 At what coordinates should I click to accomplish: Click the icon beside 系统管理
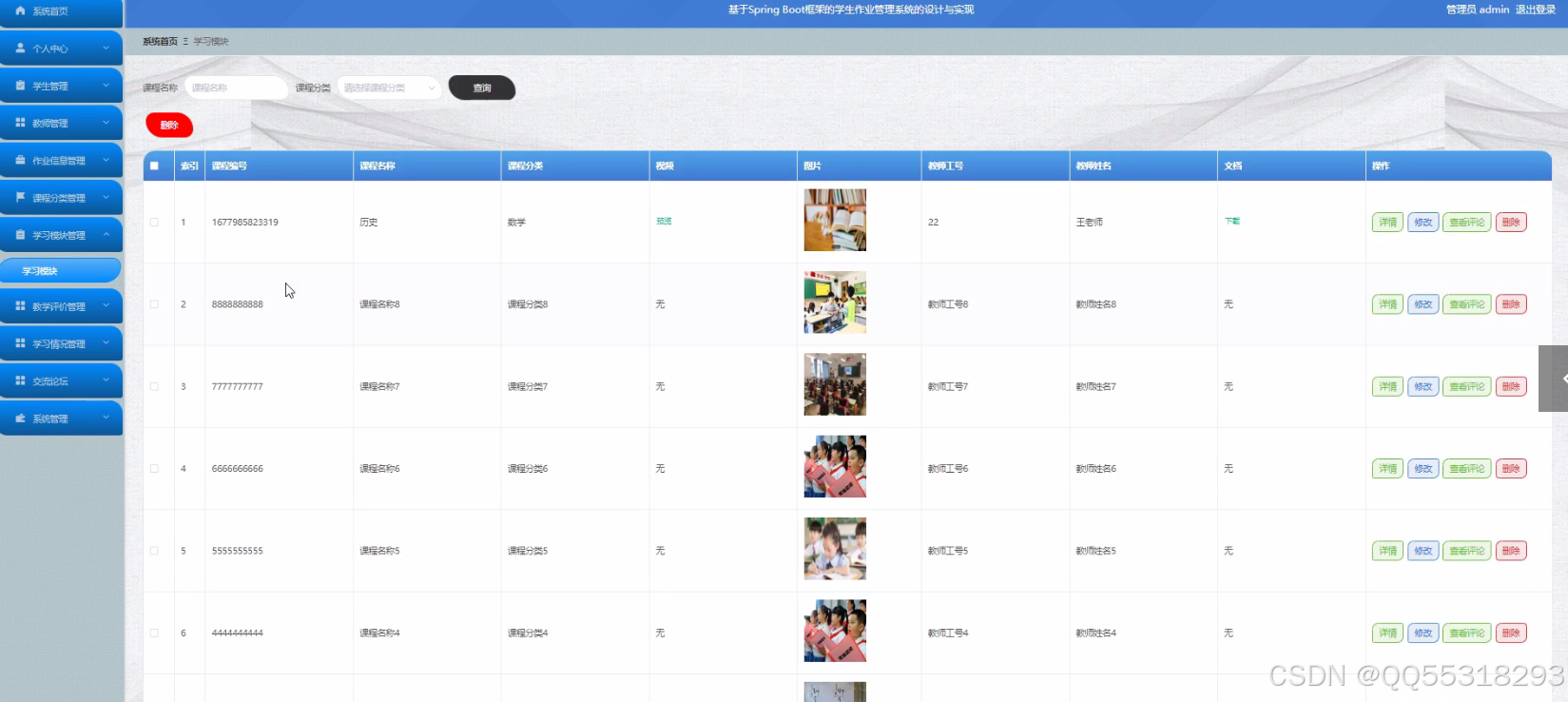[x=20, y=418]
